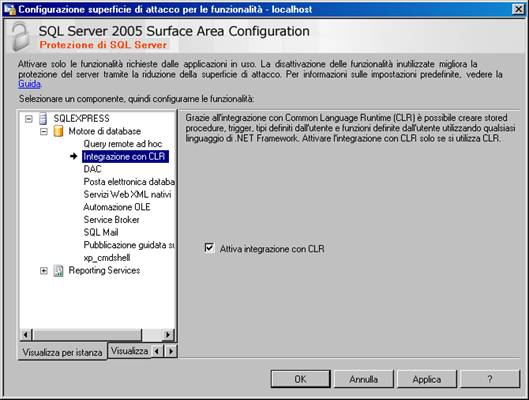Open help with the ? button
Viewport: 529px width, 400px height.
click(490, 379)
